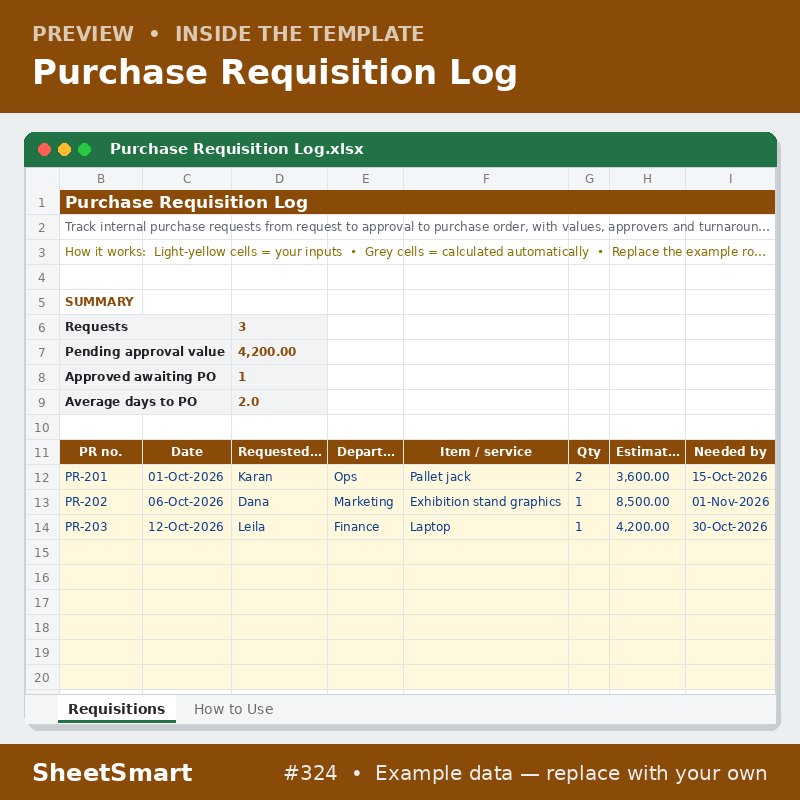Click the Approved awaiting PO value 1
This screenshot has height=800, width=800.
pos(279,377)
